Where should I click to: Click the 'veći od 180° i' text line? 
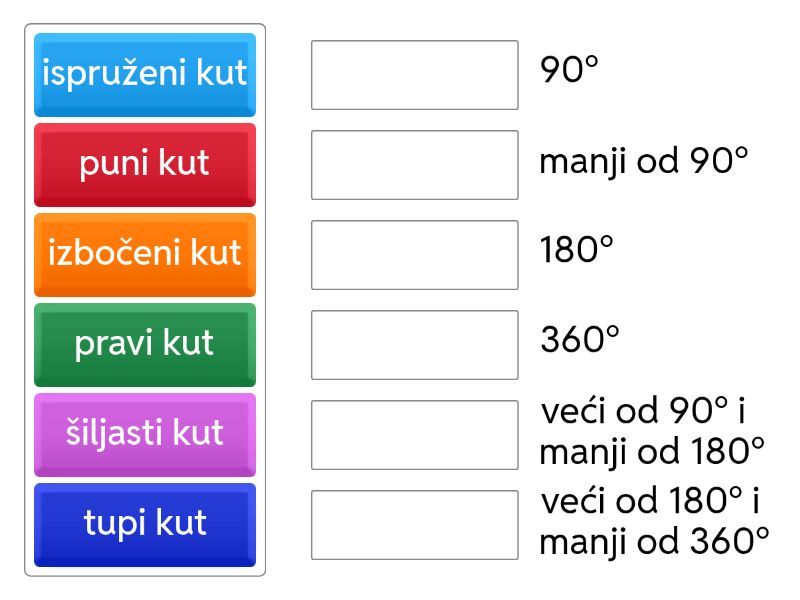650,500
